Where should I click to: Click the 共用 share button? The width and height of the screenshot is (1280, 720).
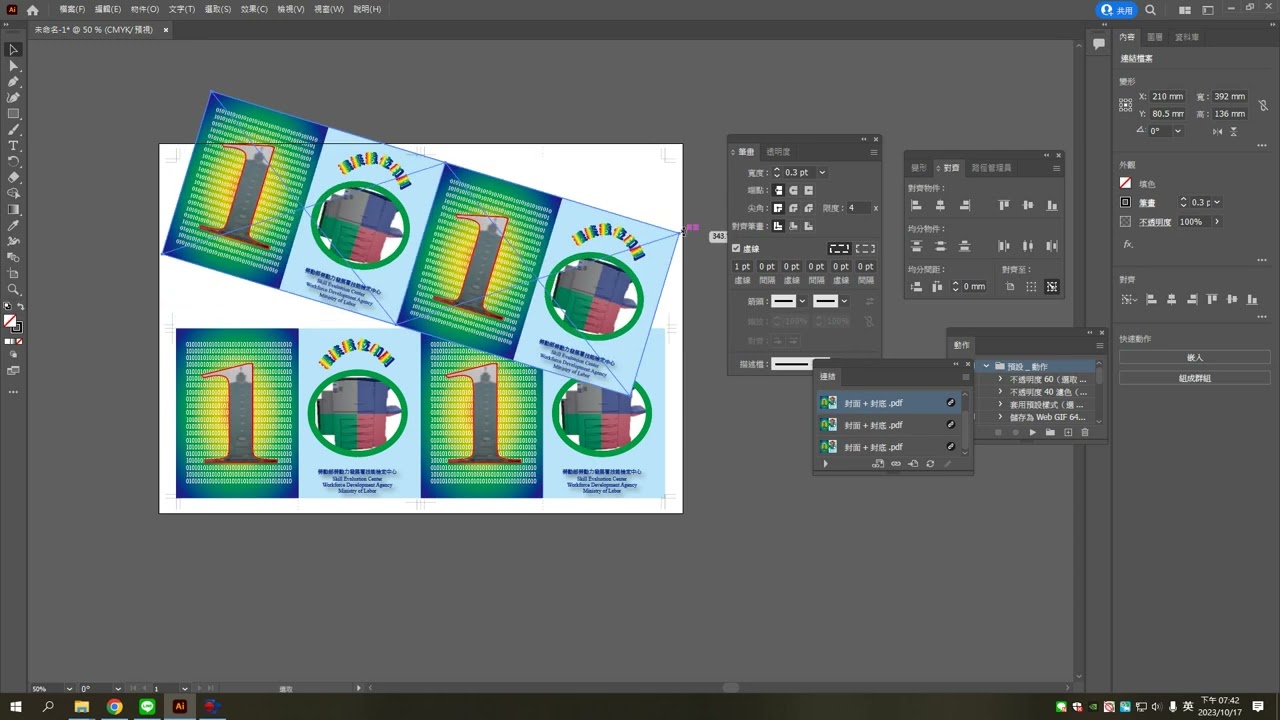[x=1117, y=10]
